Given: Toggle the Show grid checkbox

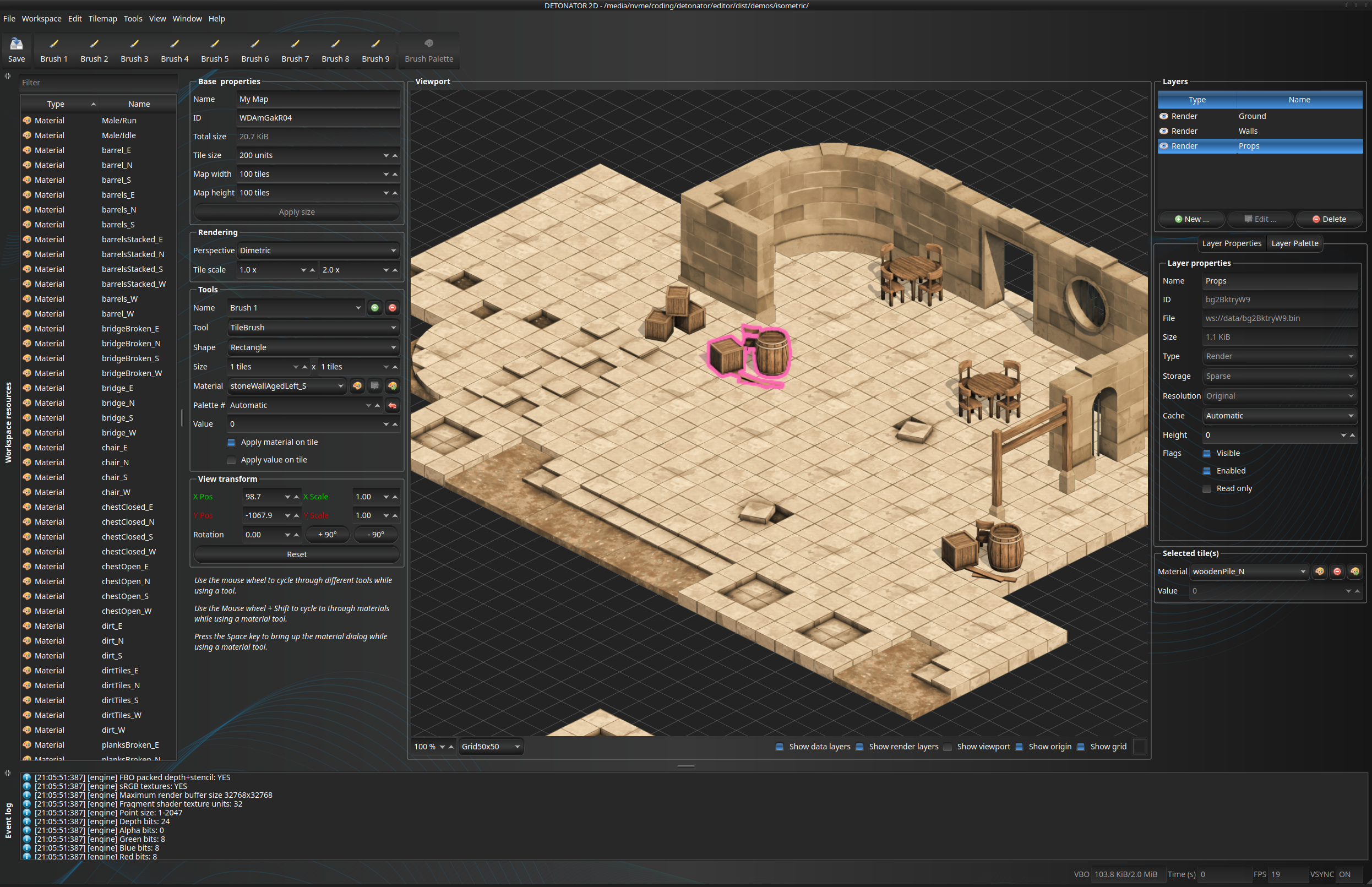Looking at the screenshot, I should 1081,747.
